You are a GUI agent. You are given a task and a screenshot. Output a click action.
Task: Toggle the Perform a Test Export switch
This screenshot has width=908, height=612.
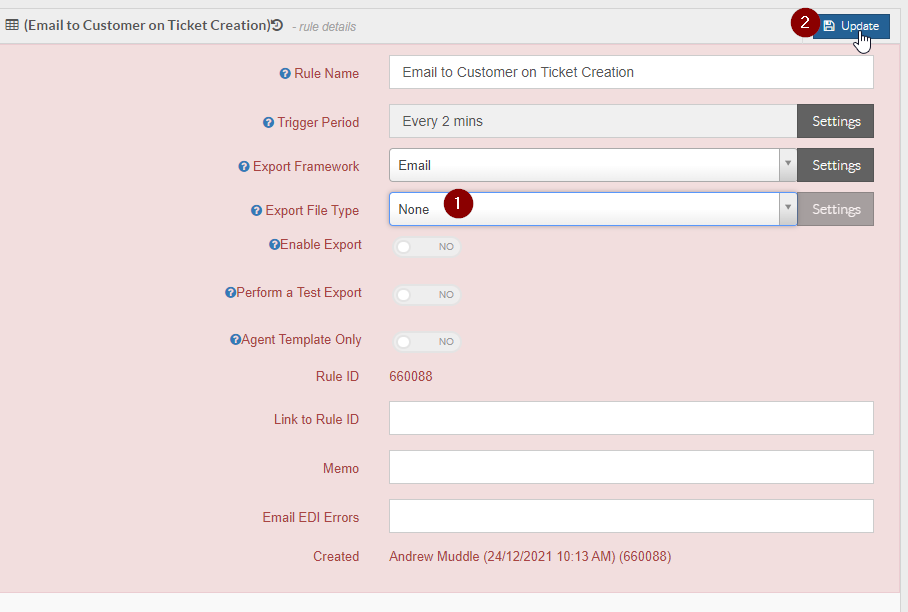click(x=427, y=295)
